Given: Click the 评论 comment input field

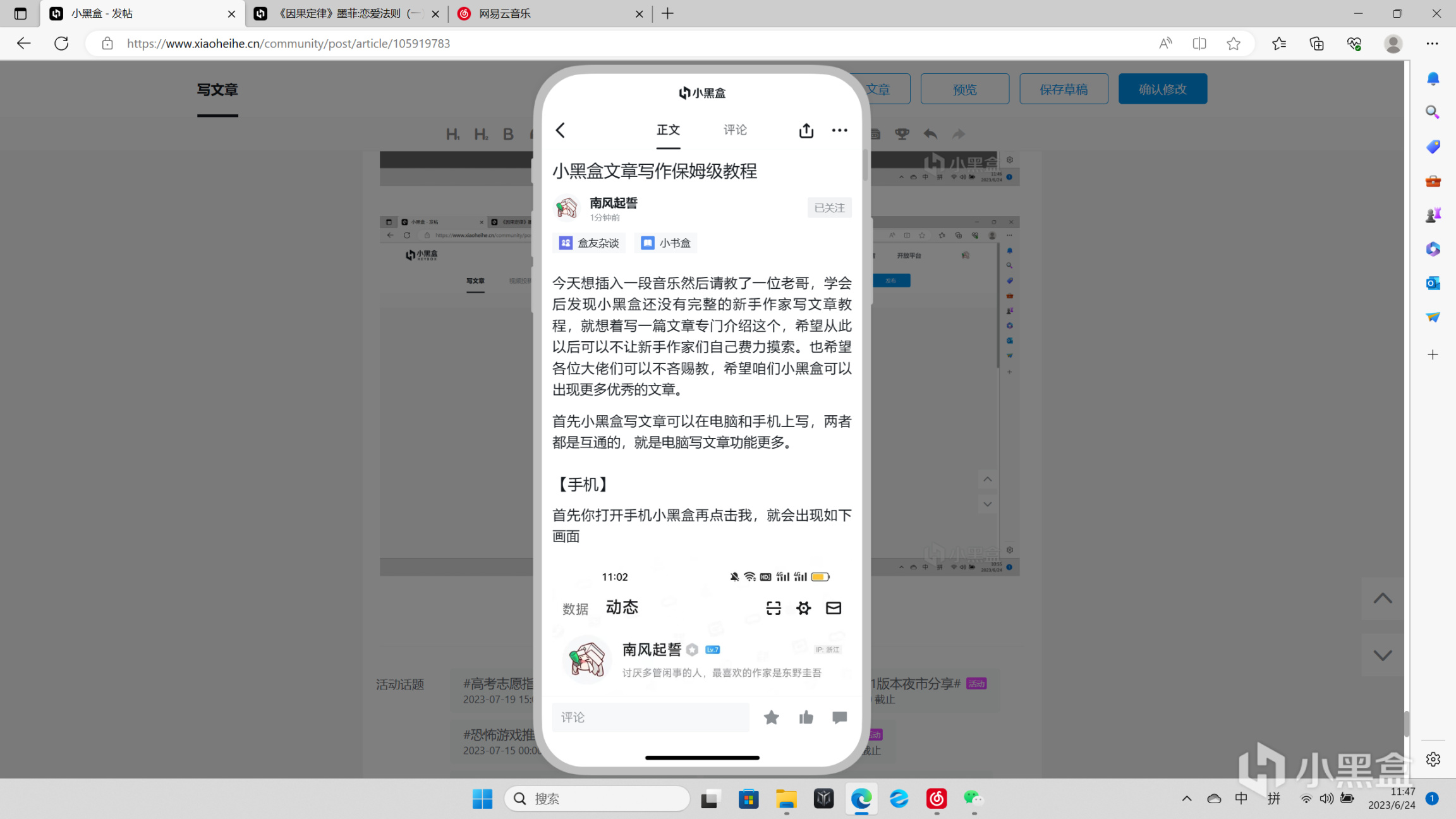Looking at the screenshot, I should [x=650, y=717].
